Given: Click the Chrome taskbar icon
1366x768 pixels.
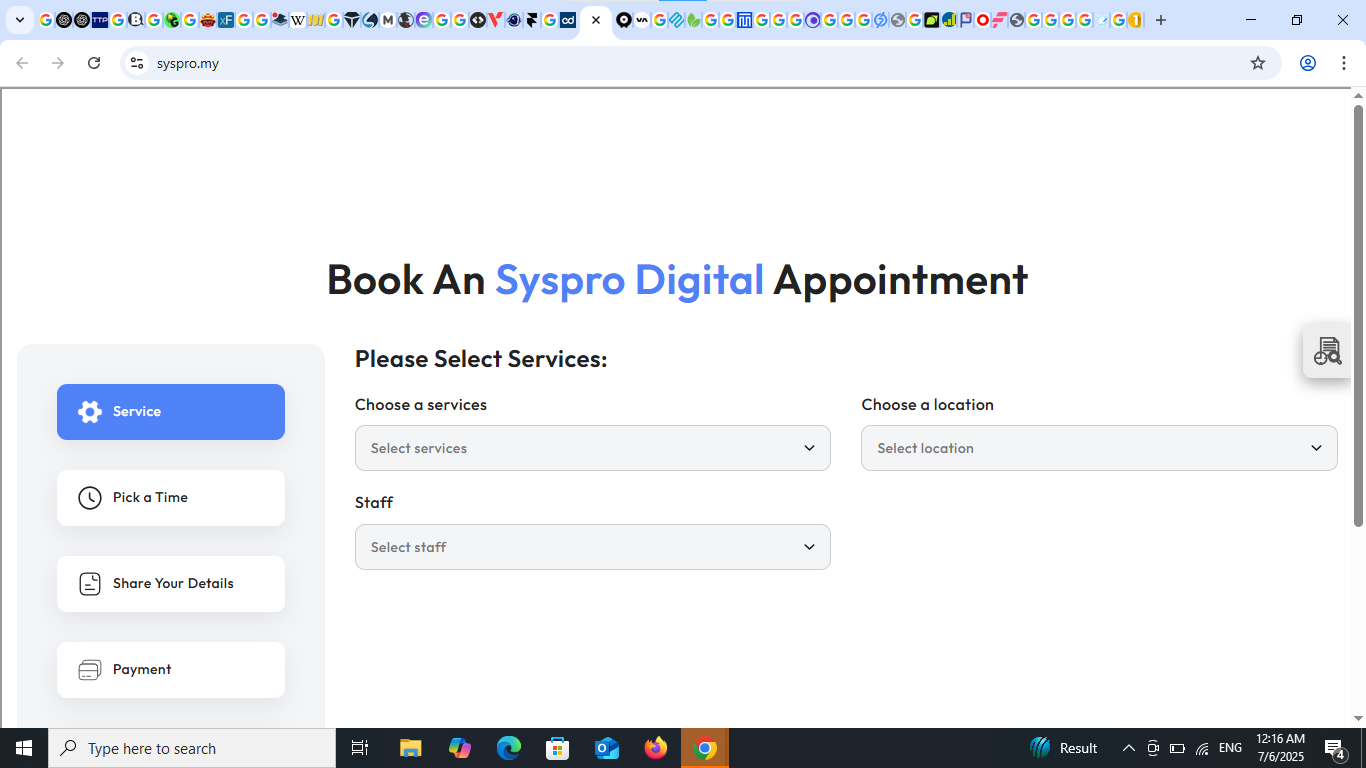Looking at the screenshot, I should (705, 748).
